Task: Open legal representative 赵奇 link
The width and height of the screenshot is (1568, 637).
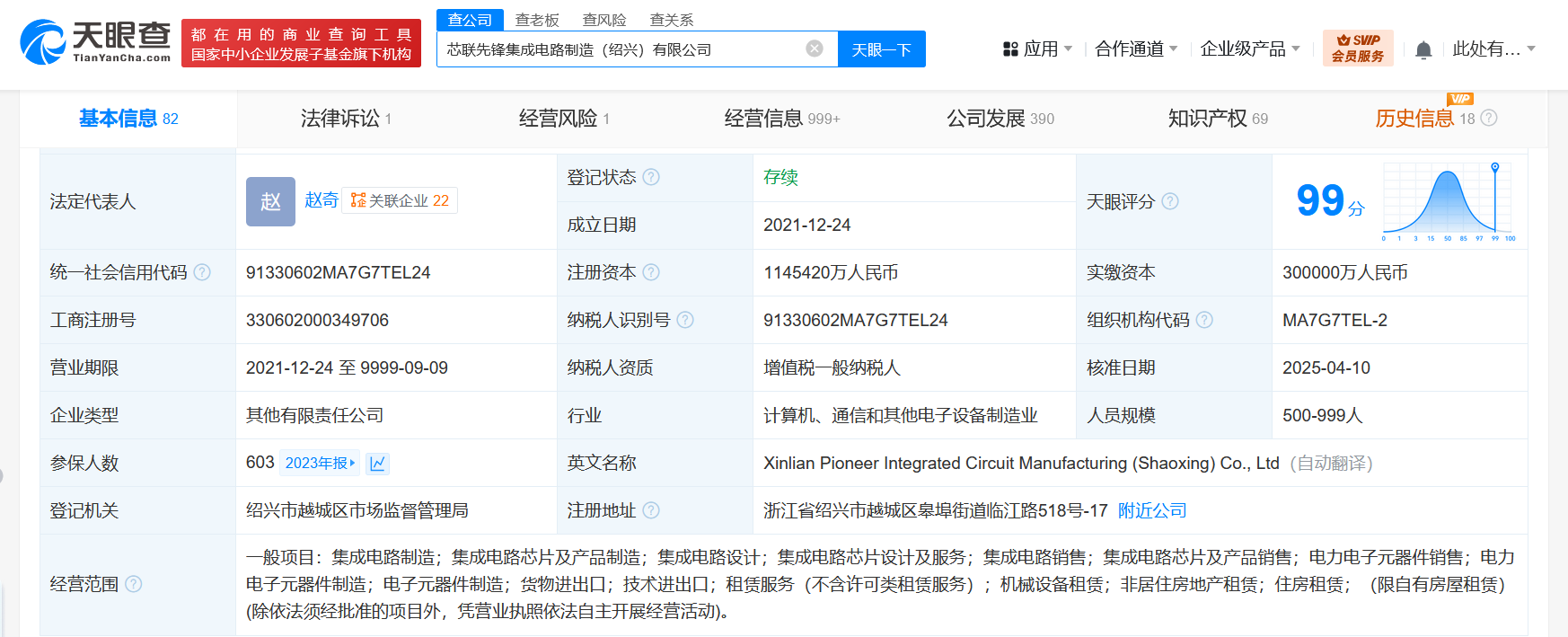Action: point(321,200)
